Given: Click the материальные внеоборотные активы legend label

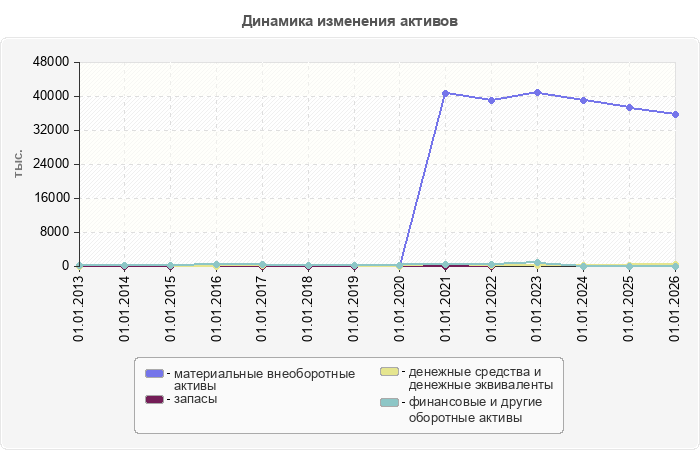Looking at the screenshot, I should tap(264, 379).
